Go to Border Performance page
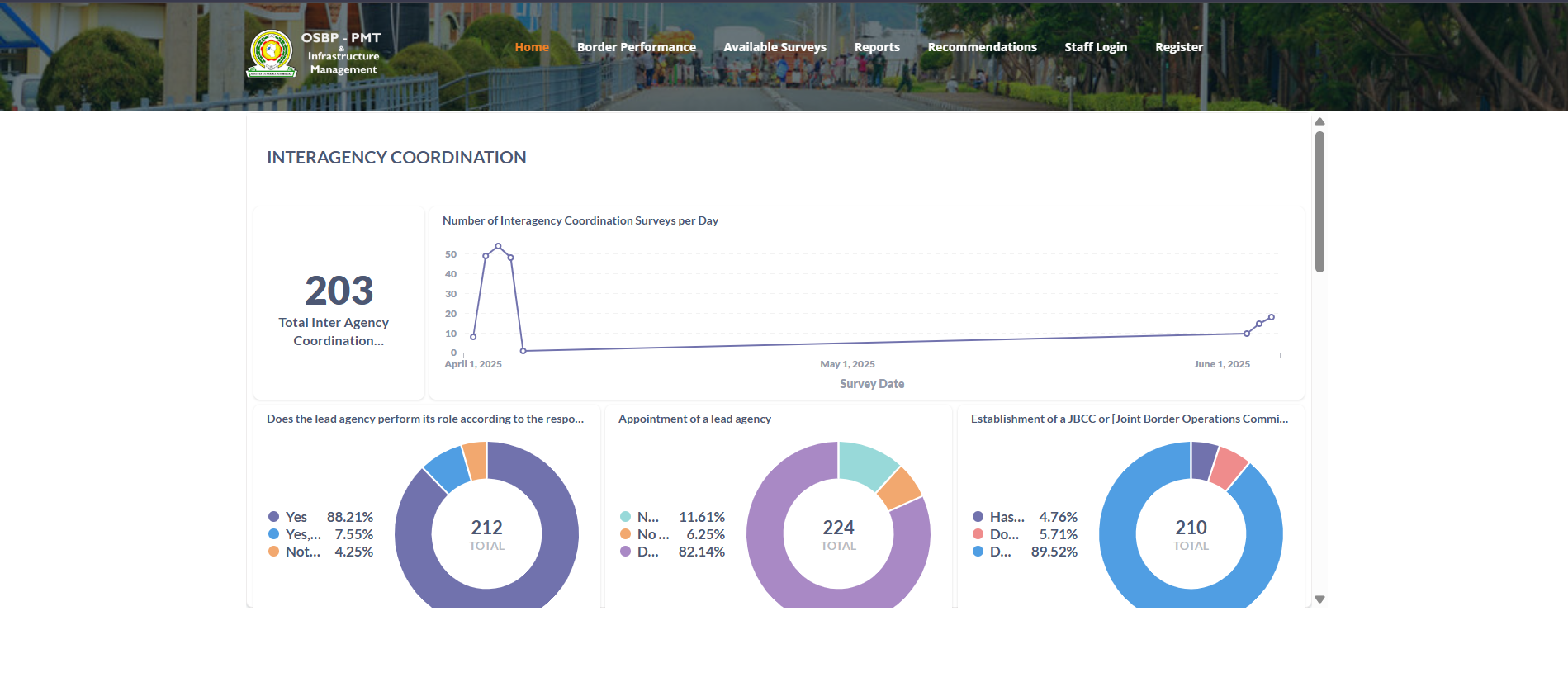Screen dimensions: 1568x687 [x=636, y=47]
